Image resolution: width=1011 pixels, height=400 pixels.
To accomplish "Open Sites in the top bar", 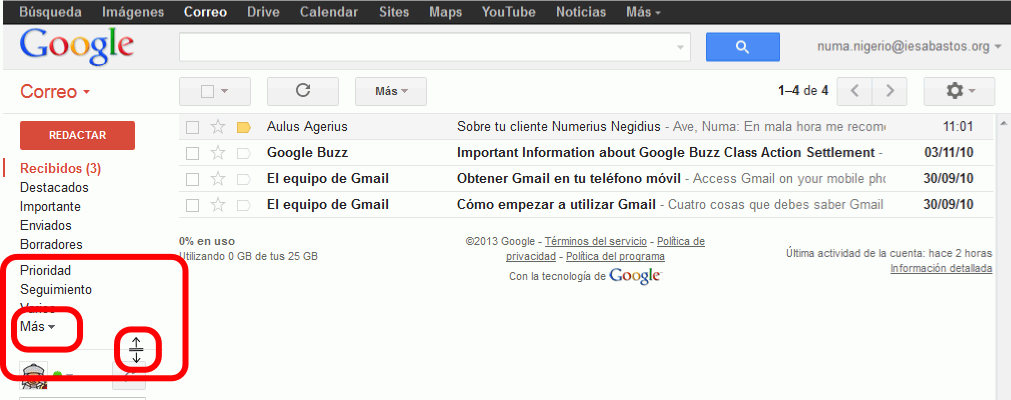I will (394, 12).
